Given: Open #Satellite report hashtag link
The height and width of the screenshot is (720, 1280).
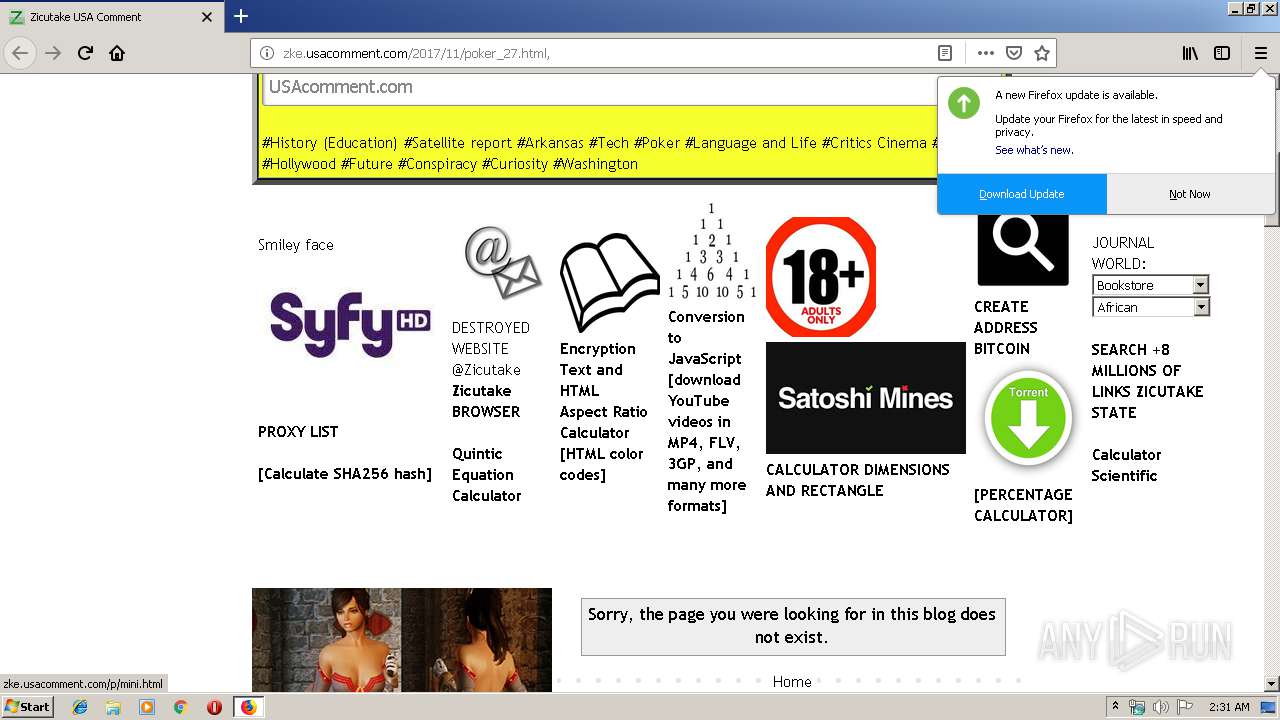Looking at the screenshot, I should 458,143.
